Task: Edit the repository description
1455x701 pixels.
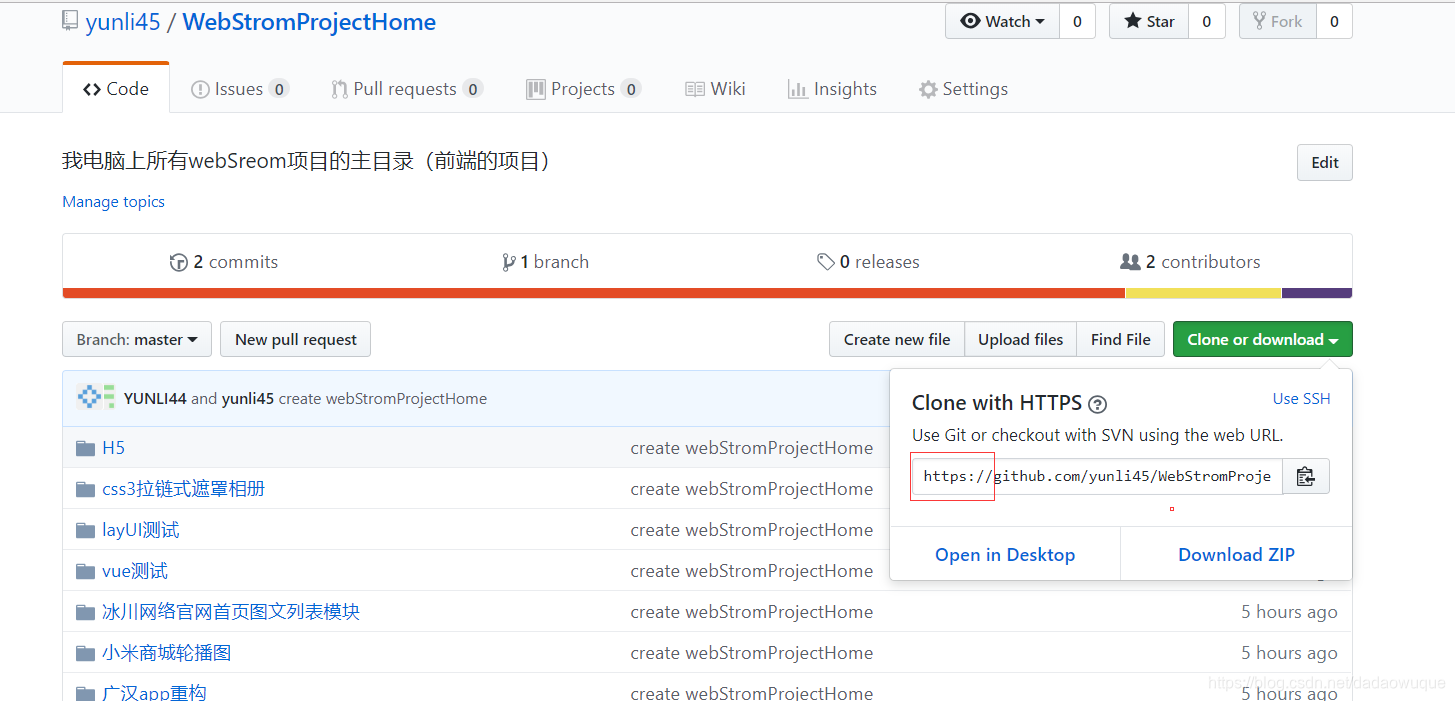Action: (x=1325, y=163)
